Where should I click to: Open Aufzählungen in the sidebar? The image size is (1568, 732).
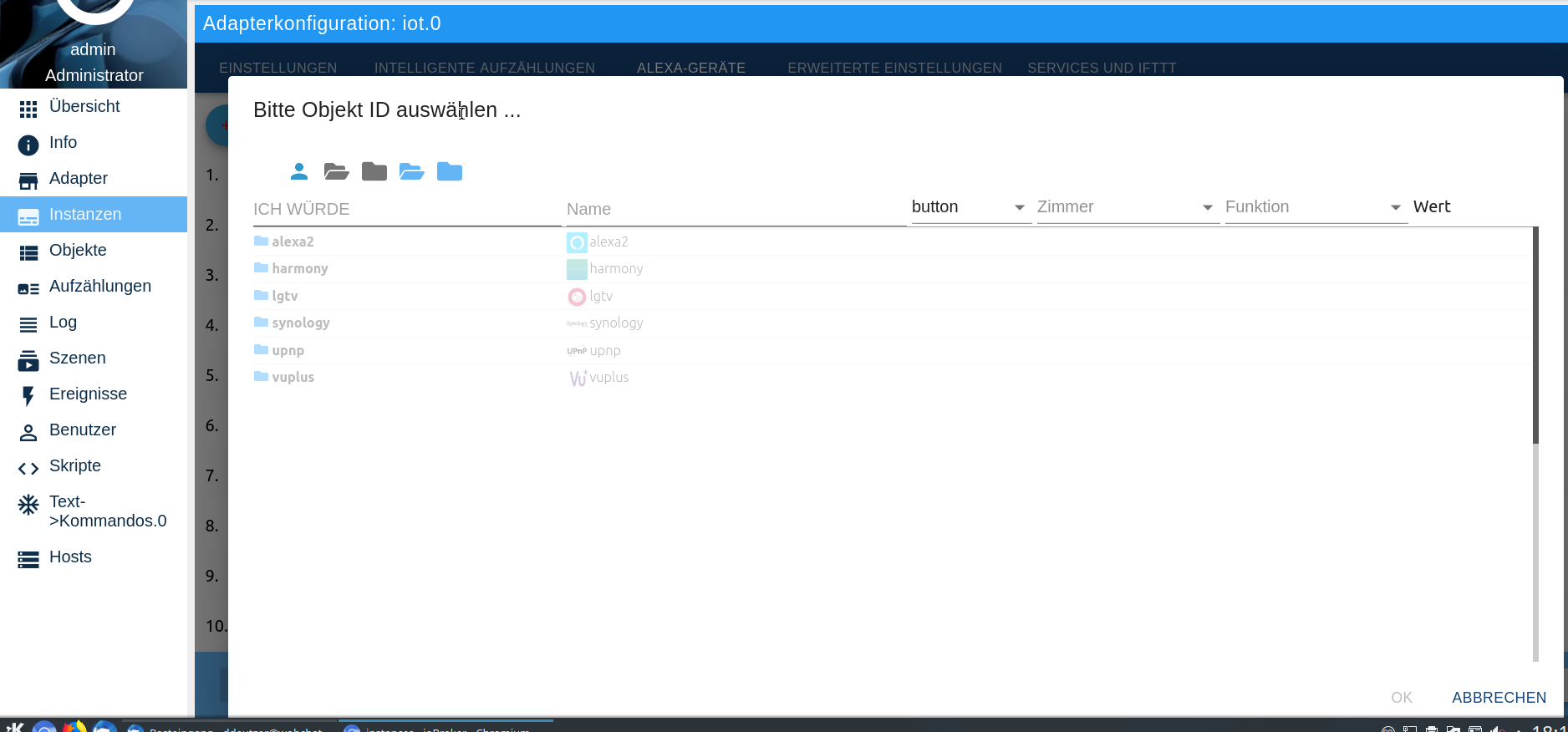point(94,287)
